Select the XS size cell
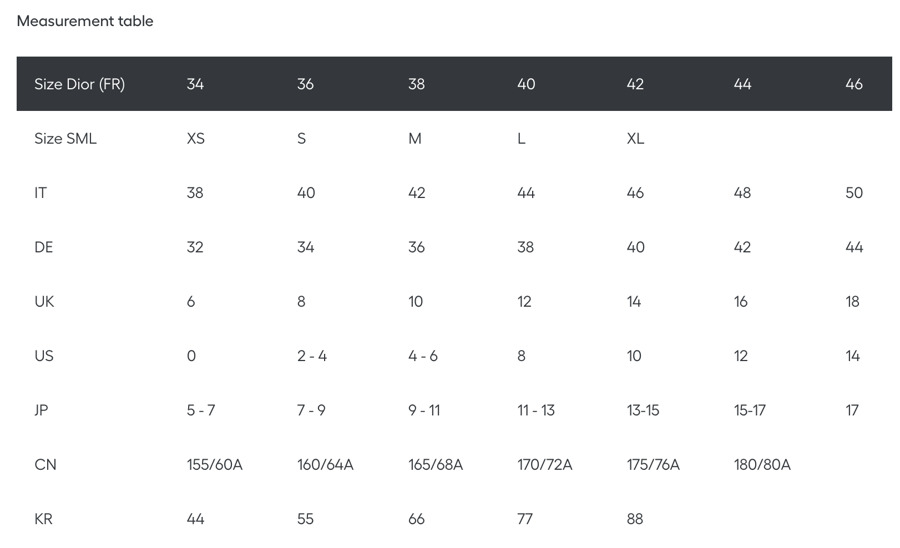900x548 pixels. point(195,139)
